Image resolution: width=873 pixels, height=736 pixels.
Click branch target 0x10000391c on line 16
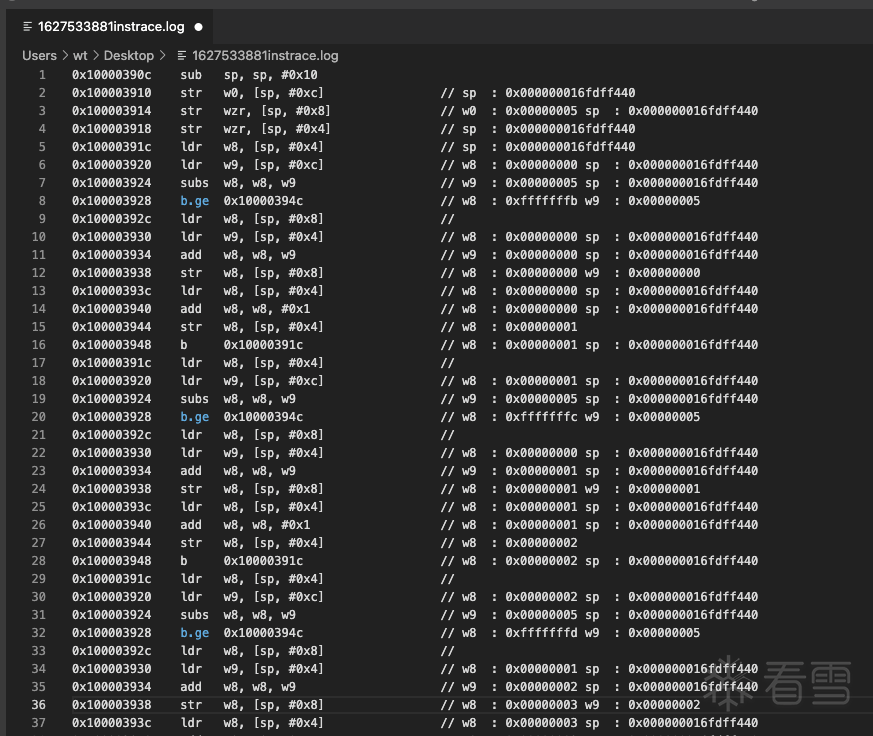263,345
